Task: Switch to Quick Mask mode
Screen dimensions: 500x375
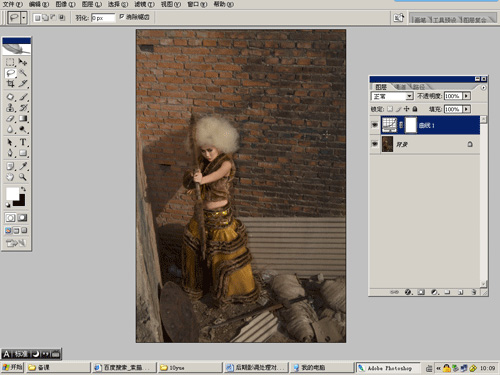Action: tap(22, 218)
